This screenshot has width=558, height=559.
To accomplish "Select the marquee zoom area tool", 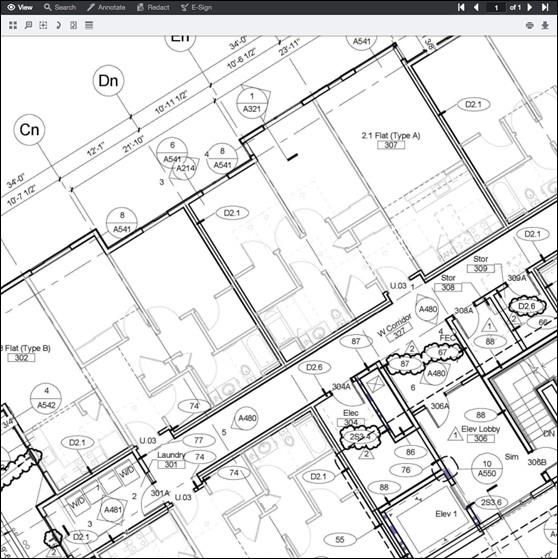I will pyautogui.click(x=43, y=25).
